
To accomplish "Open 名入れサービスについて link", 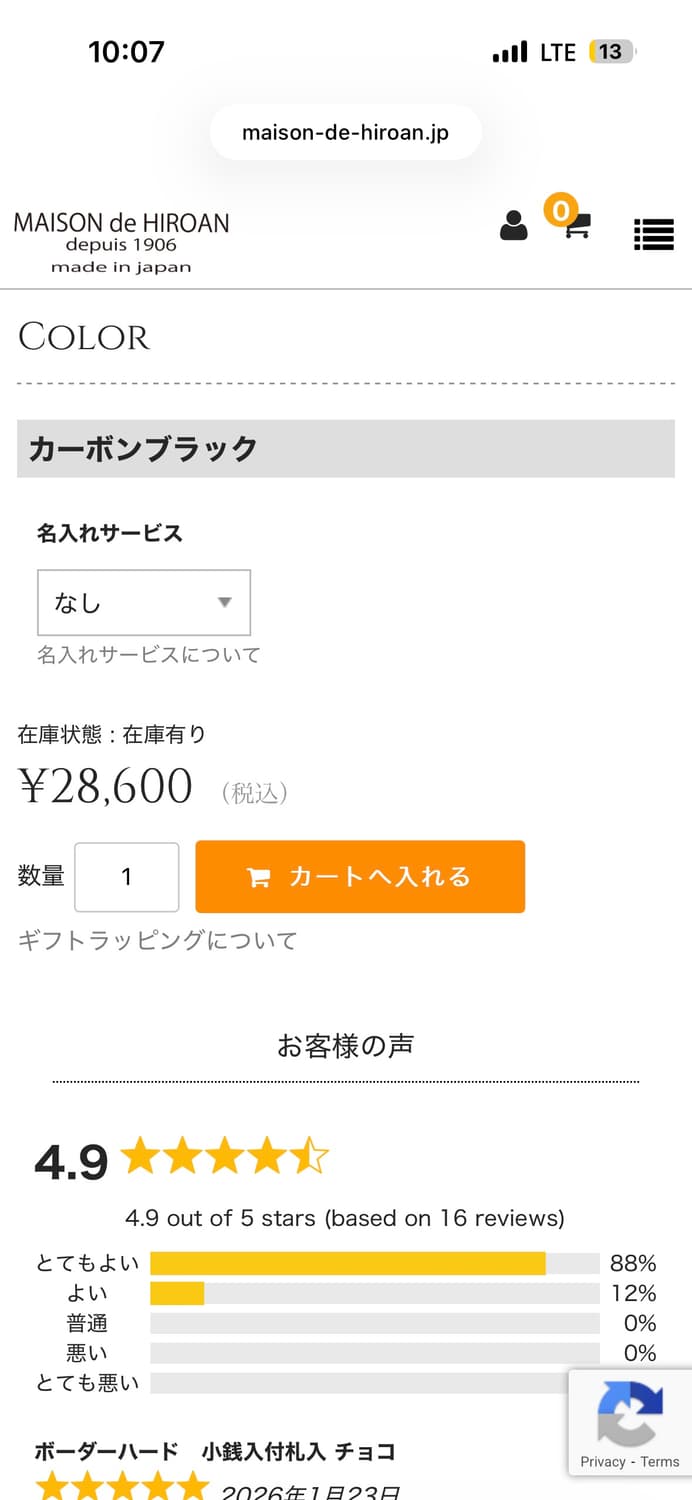I will [x=149, y=655].
